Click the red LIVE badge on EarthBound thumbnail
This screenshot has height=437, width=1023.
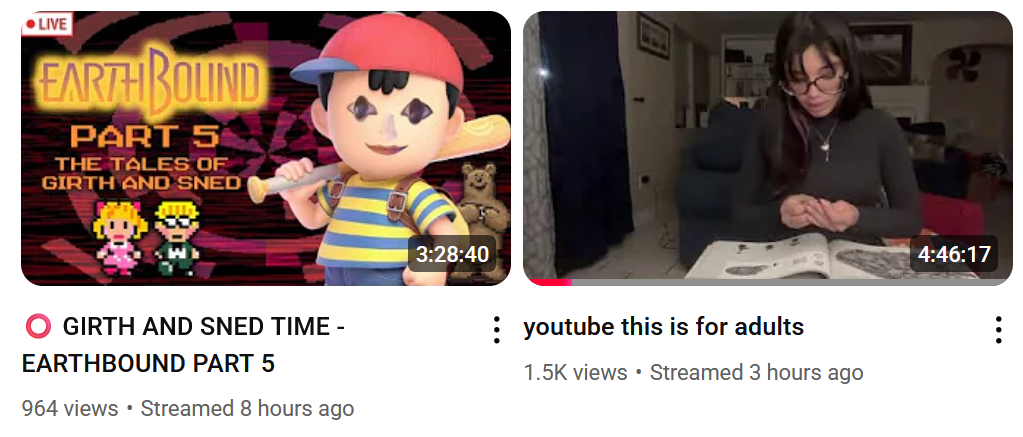point(46,25)
